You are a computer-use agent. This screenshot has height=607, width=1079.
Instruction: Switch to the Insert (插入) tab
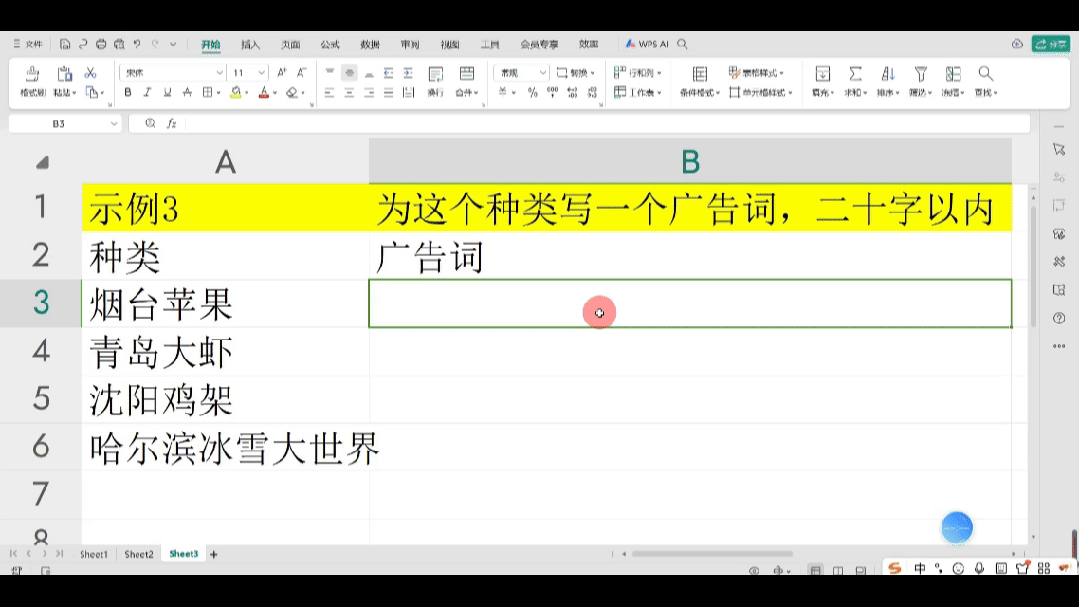point(250,44)
